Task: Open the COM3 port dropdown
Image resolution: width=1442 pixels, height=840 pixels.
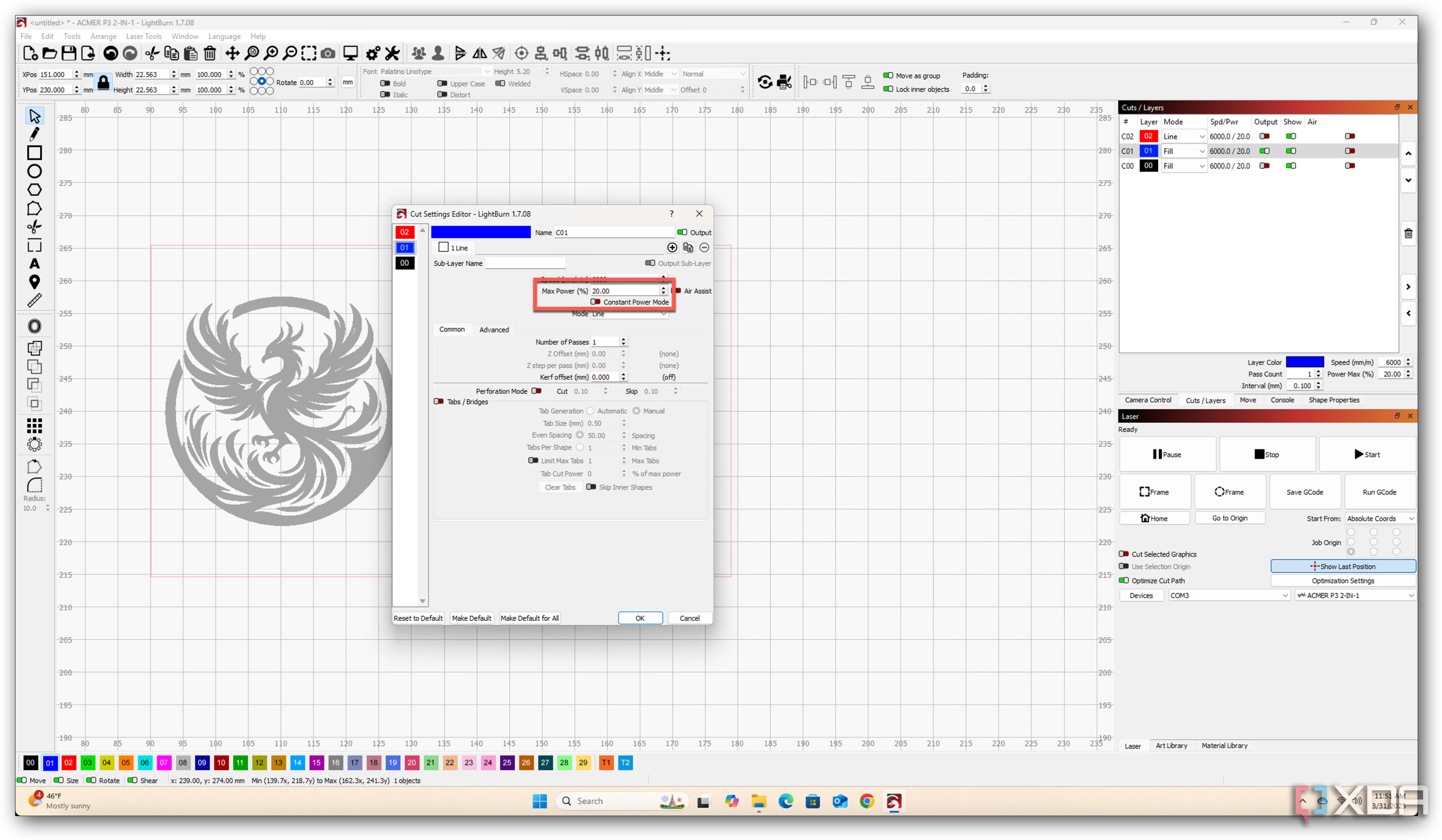Action: coord(1229,595)
